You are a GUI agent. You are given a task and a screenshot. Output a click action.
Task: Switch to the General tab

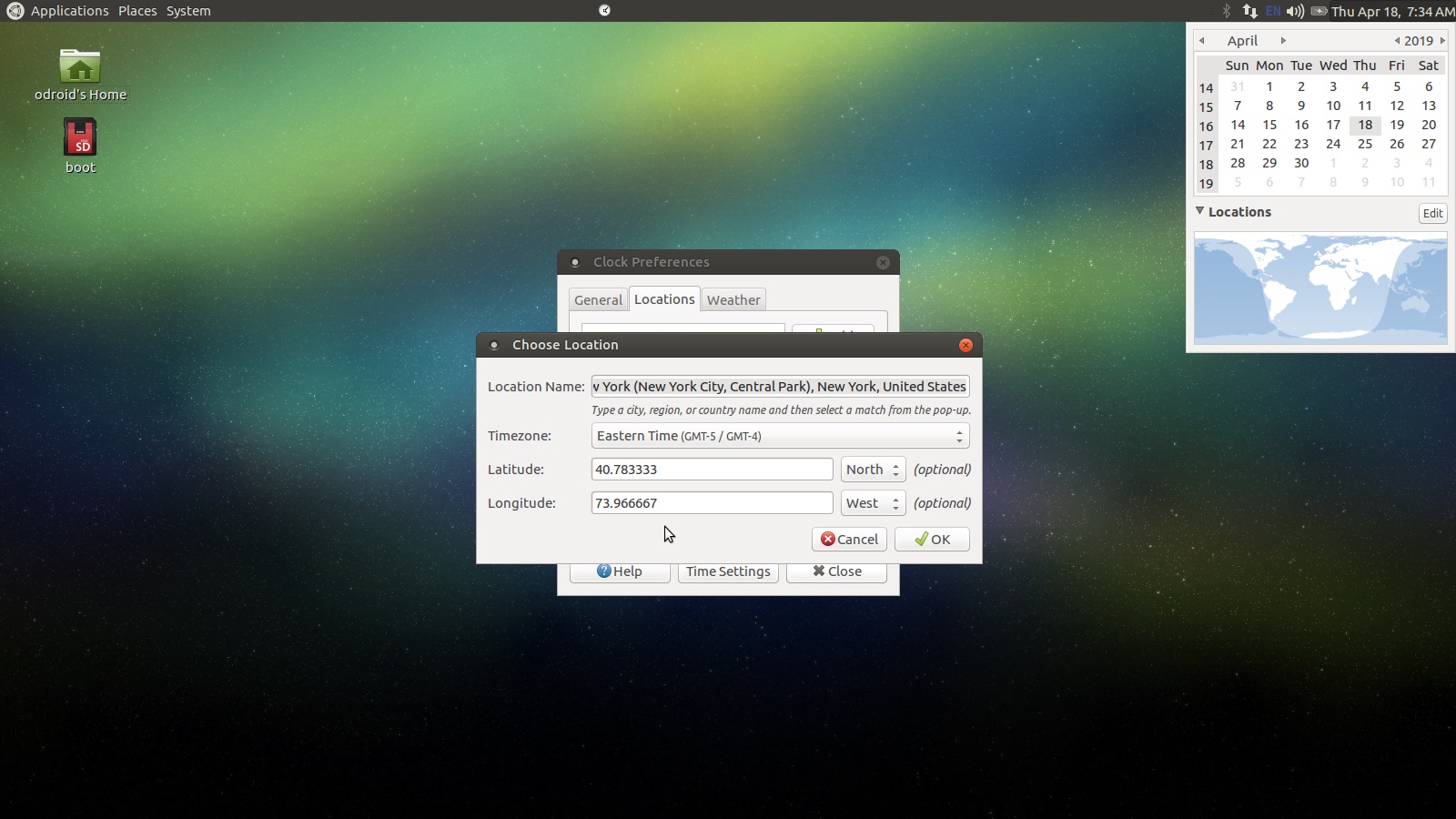[x=598, y=299]
